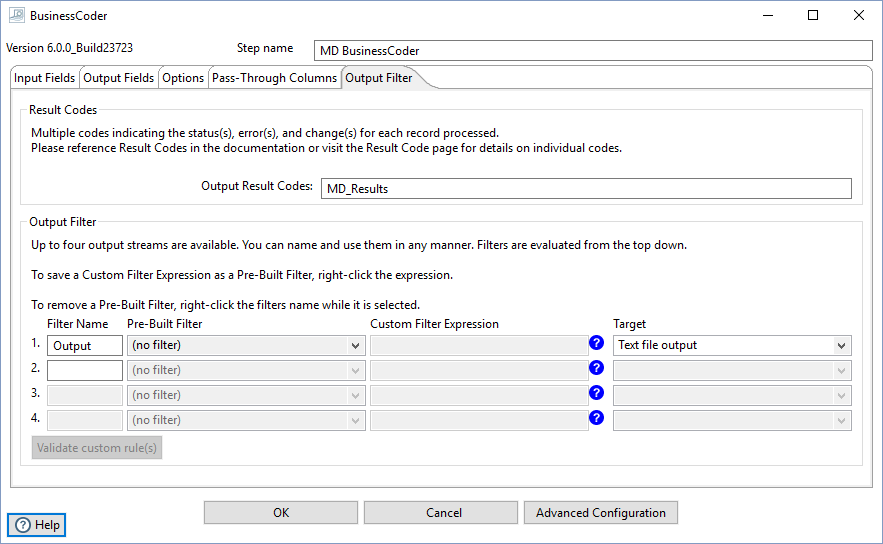Go to the Pass-Through Columns tab
The width and height of the screenshot is (883, 544).
pyautogui.click(x=274, y=78)
